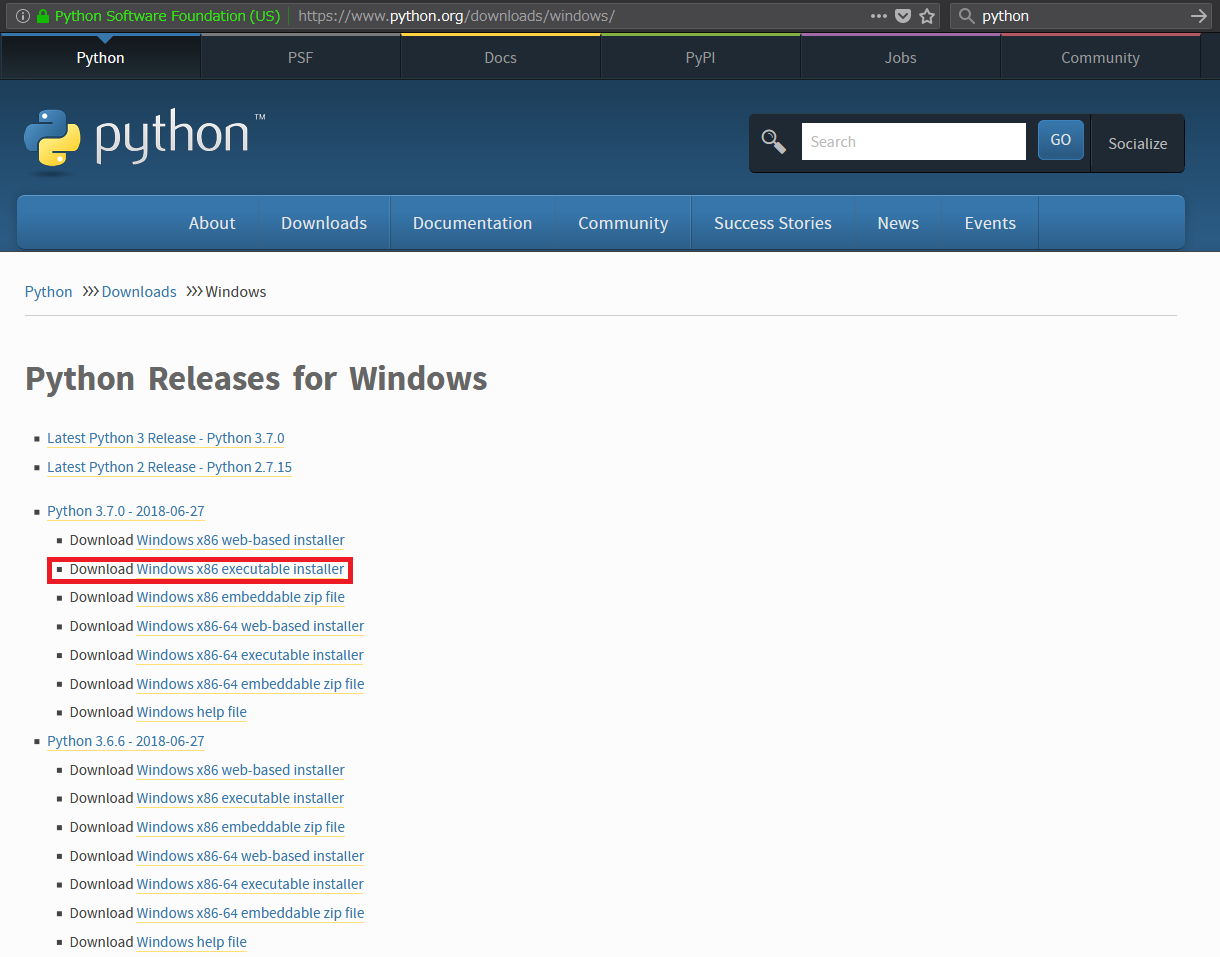This screenshot has width=1220, height=957.
Task: Open the tracking protection shield icon
Action: tap(903, 16)
